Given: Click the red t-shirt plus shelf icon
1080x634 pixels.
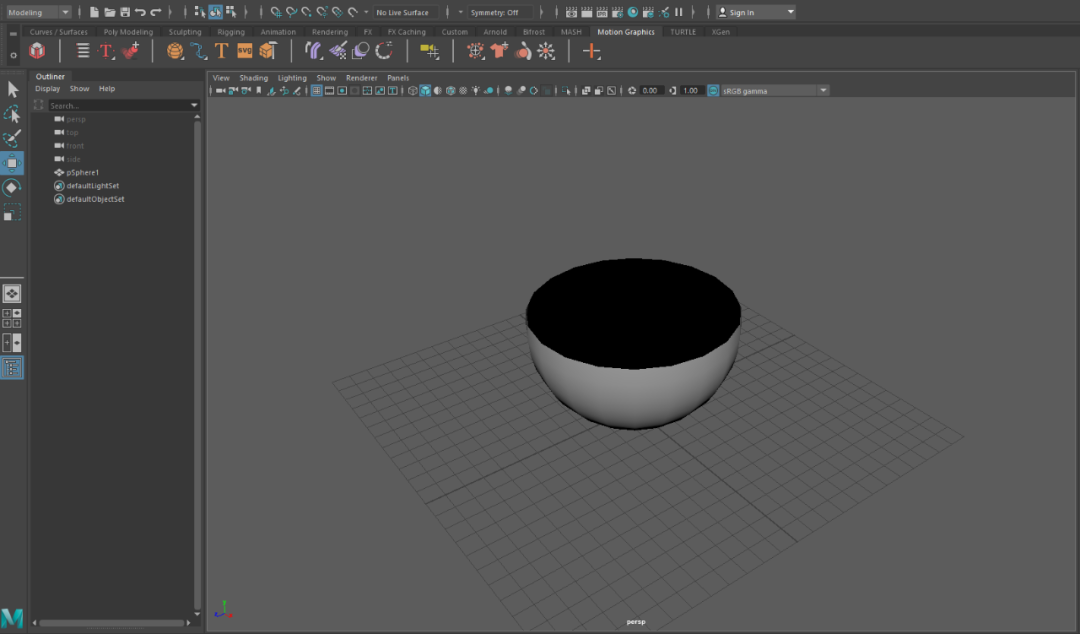Looking at the screenshot, I should pyautogui.click(x=499, y=51).
